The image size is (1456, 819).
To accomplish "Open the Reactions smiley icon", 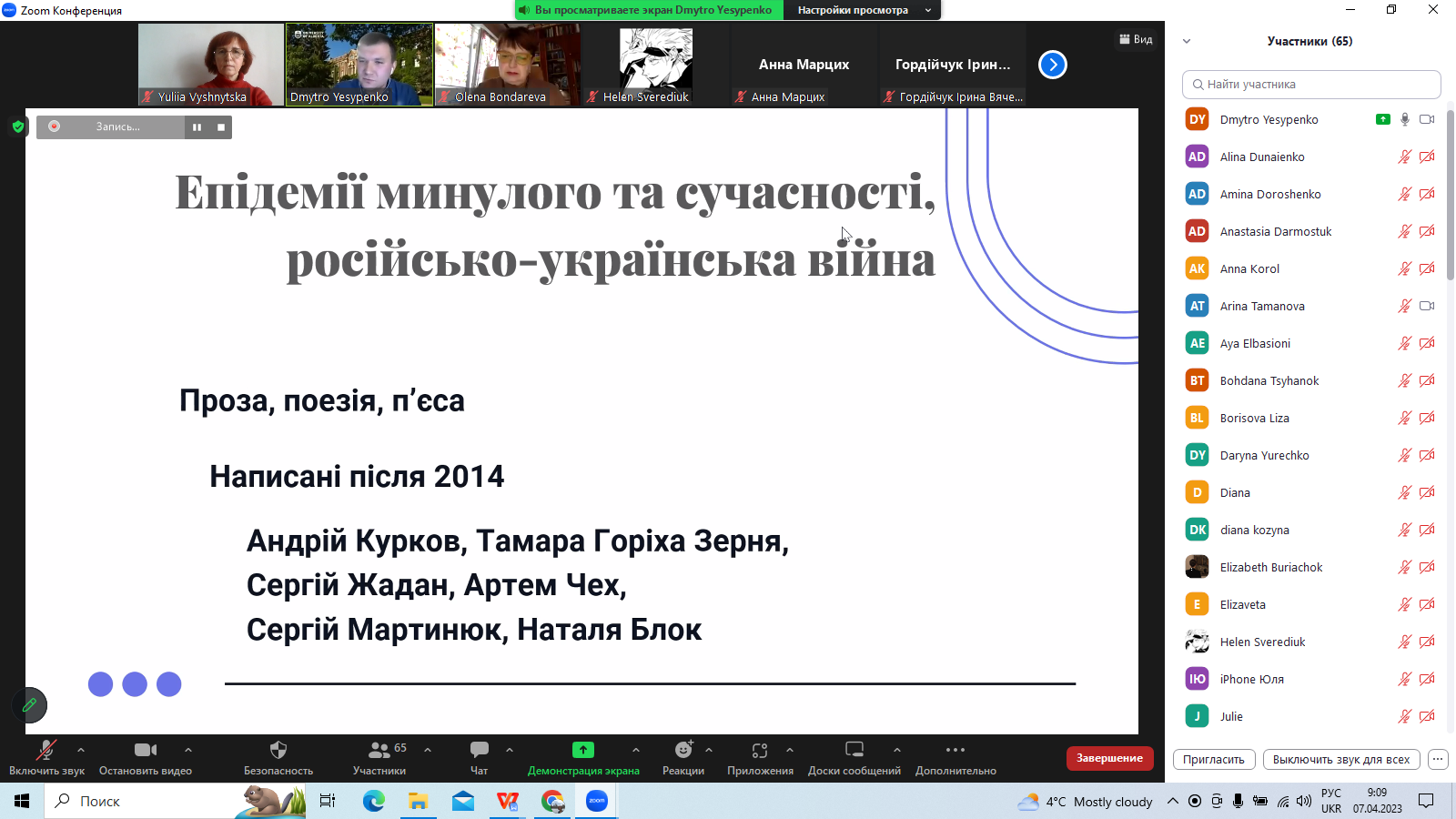I will point(683,751).
